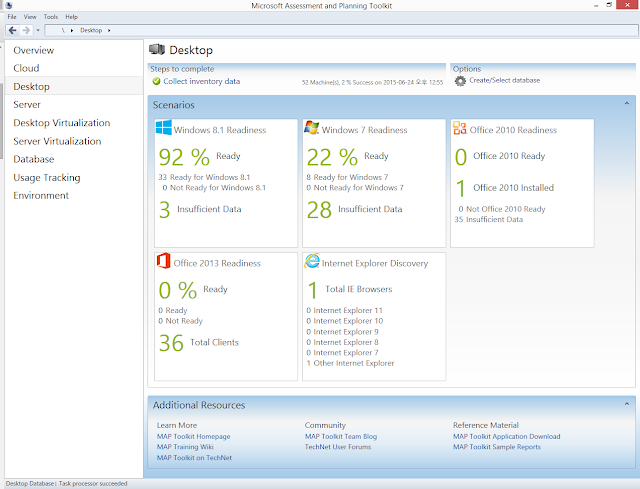
Task: Open MAP Training Wiki link
Action: coord(185,447)
